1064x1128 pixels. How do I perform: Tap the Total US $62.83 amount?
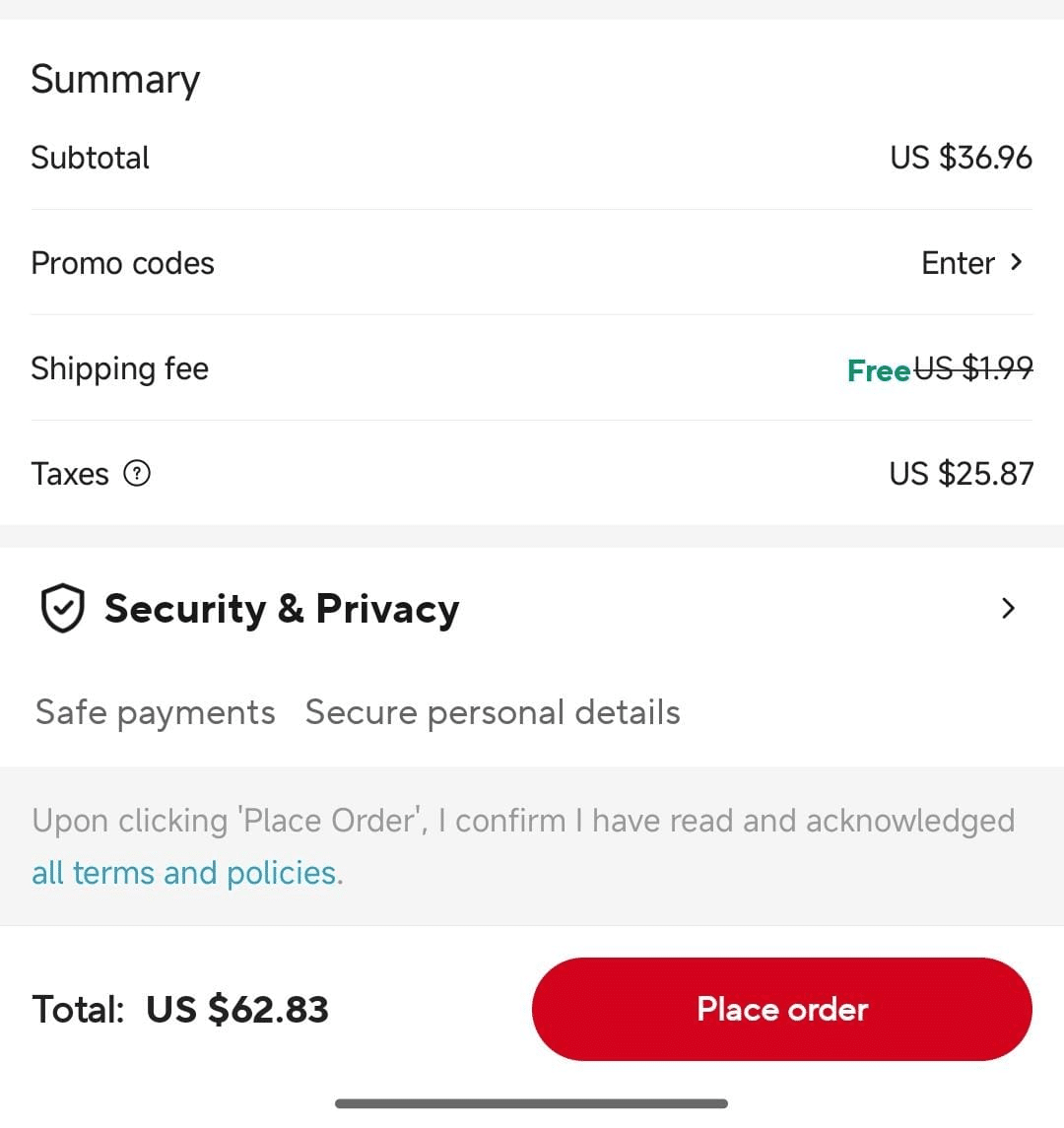point(237,1009)
